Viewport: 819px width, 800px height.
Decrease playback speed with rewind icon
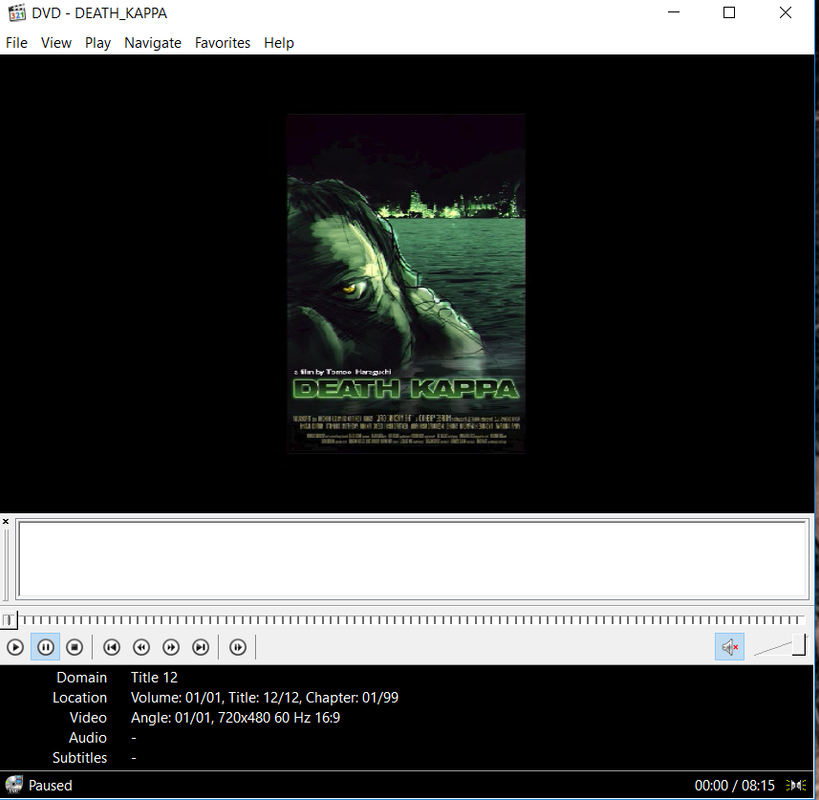[142, 647]
